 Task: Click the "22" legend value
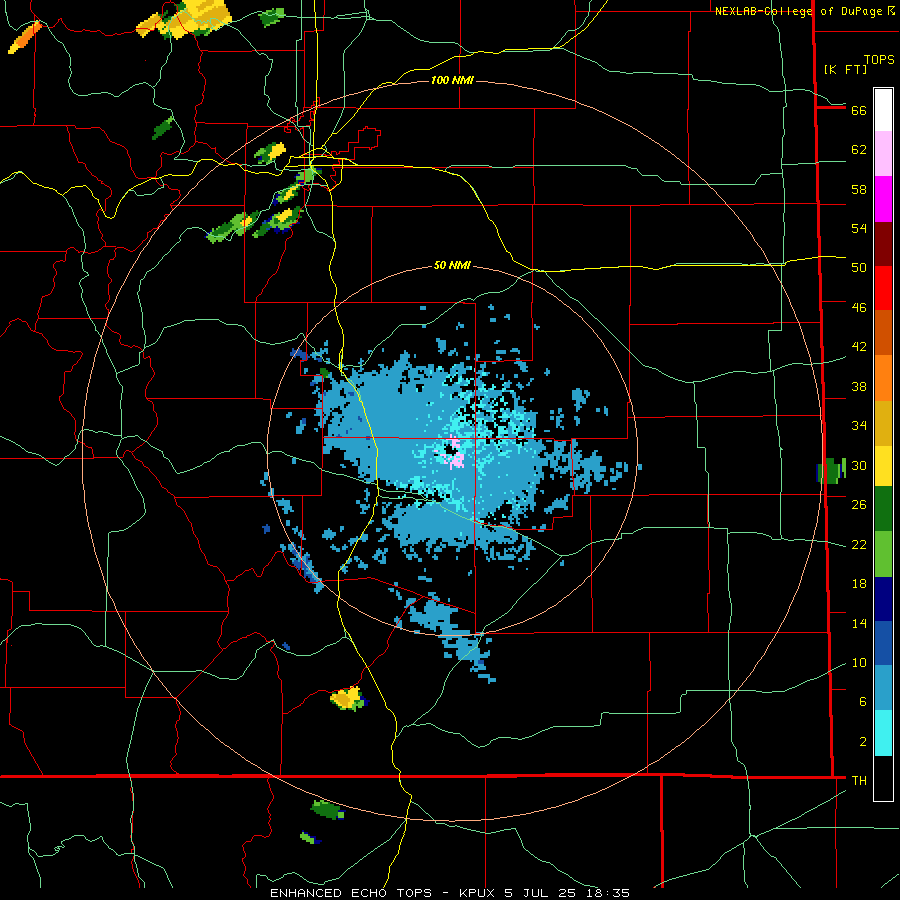(859, 544)
